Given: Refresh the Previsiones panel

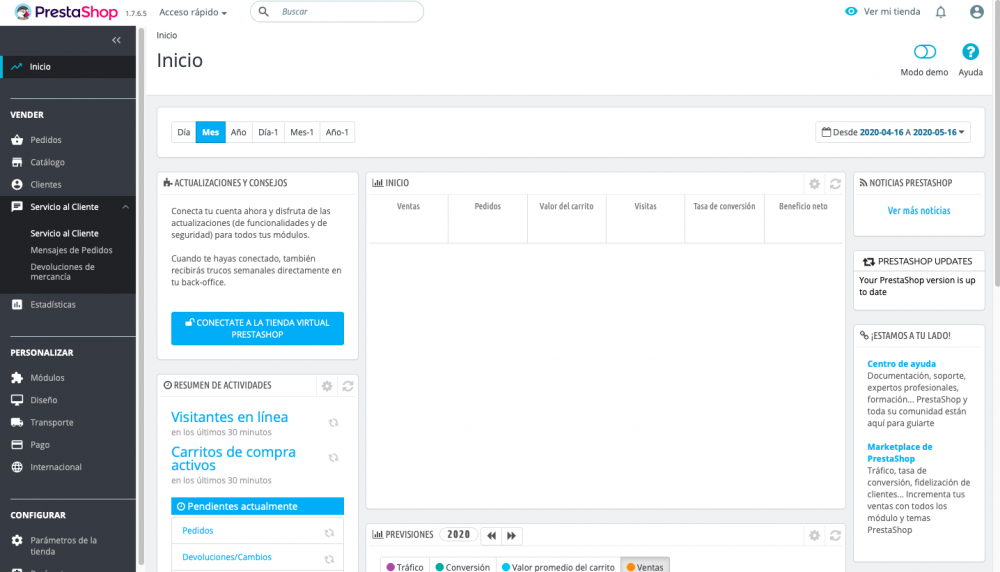Looking at the screenshot, I should 835,535.
